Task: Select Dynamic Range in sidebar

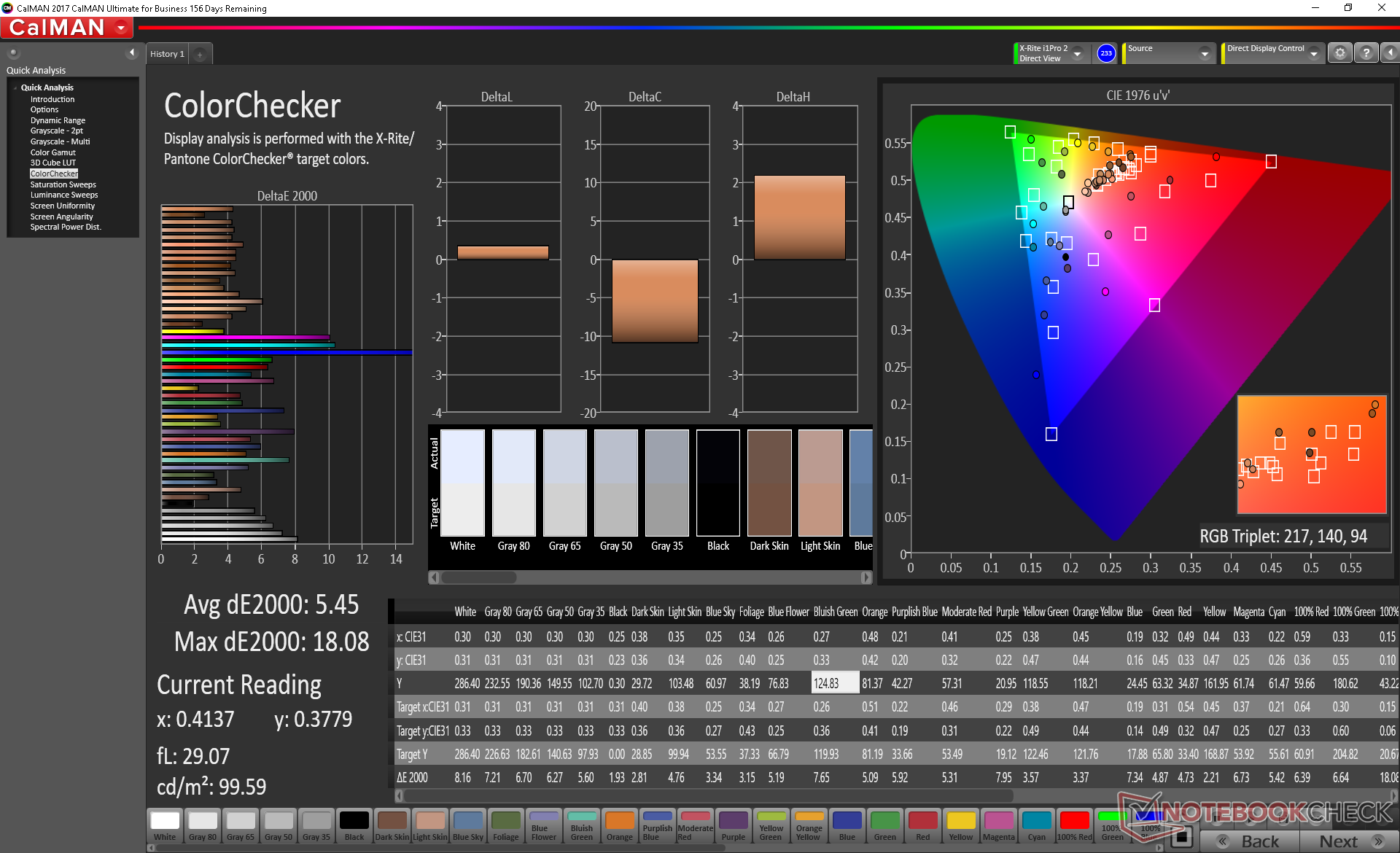Action: click(x=58, y=120)
